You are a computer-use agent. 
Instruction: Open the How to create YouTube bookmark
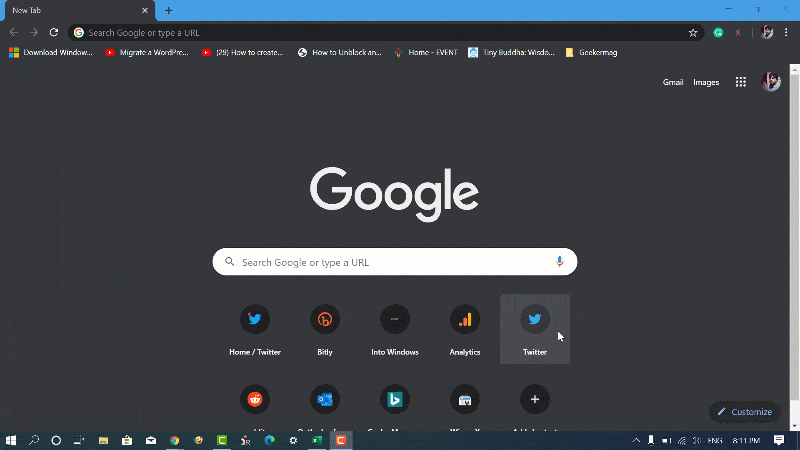243,53
